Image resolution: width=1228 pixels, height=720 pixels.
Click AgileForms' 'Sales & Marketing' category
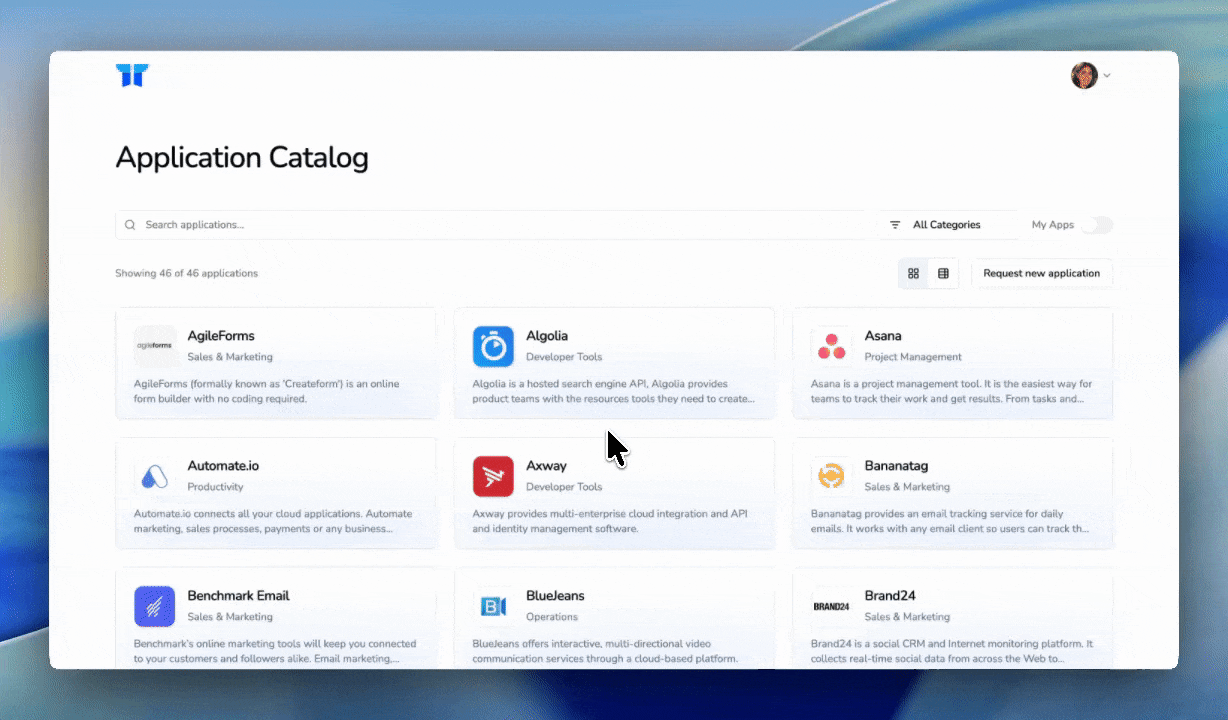point(230,357)
